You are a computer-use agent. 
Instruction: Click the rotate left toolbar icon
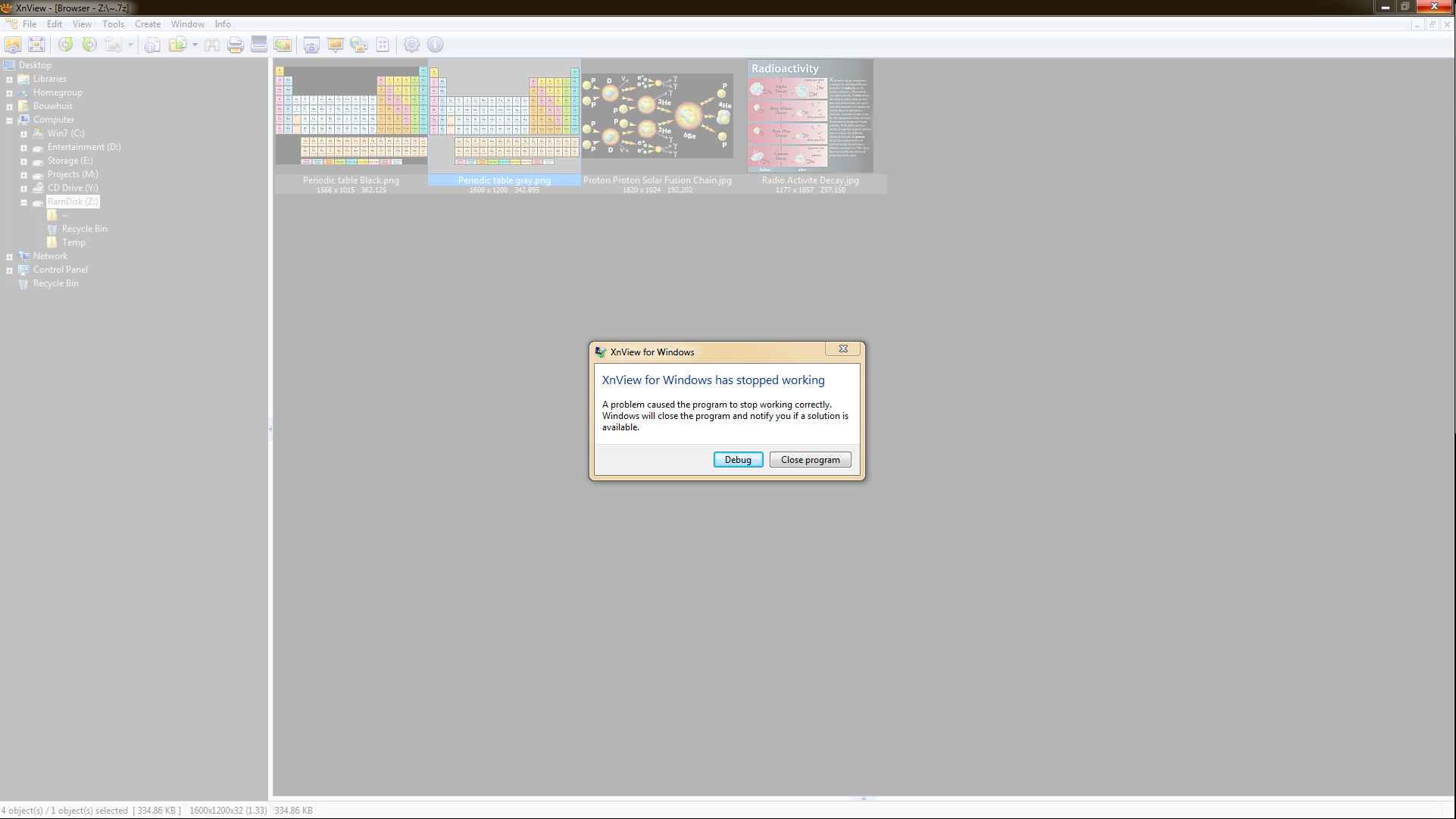(66, 45)
